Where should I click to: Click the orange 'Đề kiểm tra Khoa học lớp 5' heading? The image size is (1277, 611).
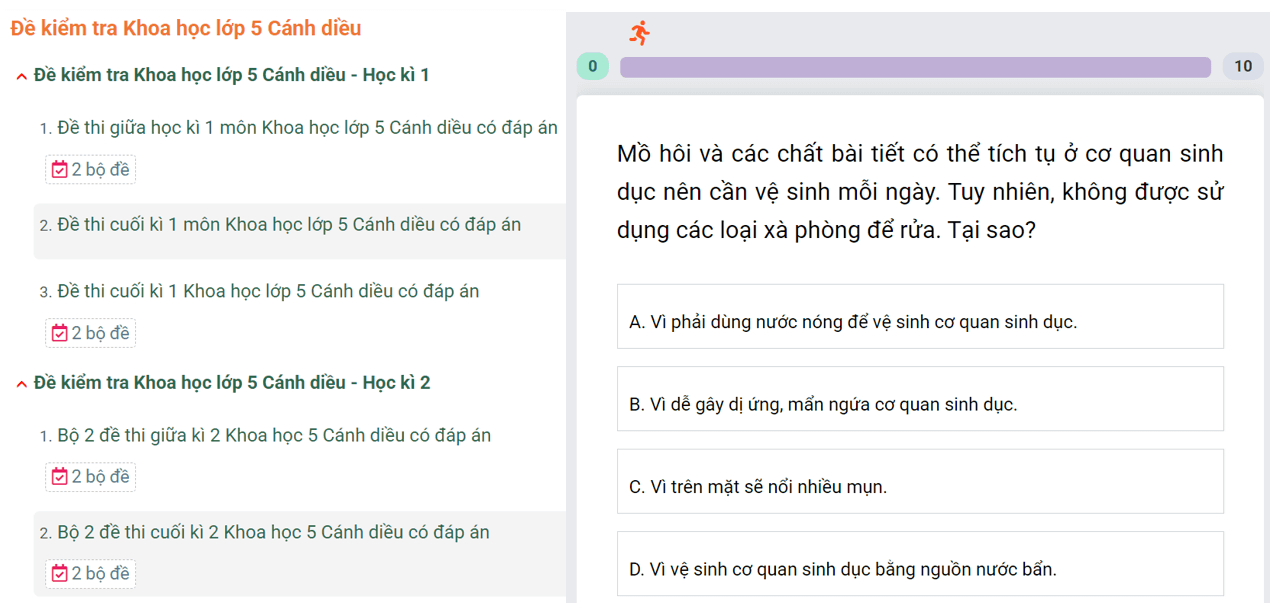[186, 28]
